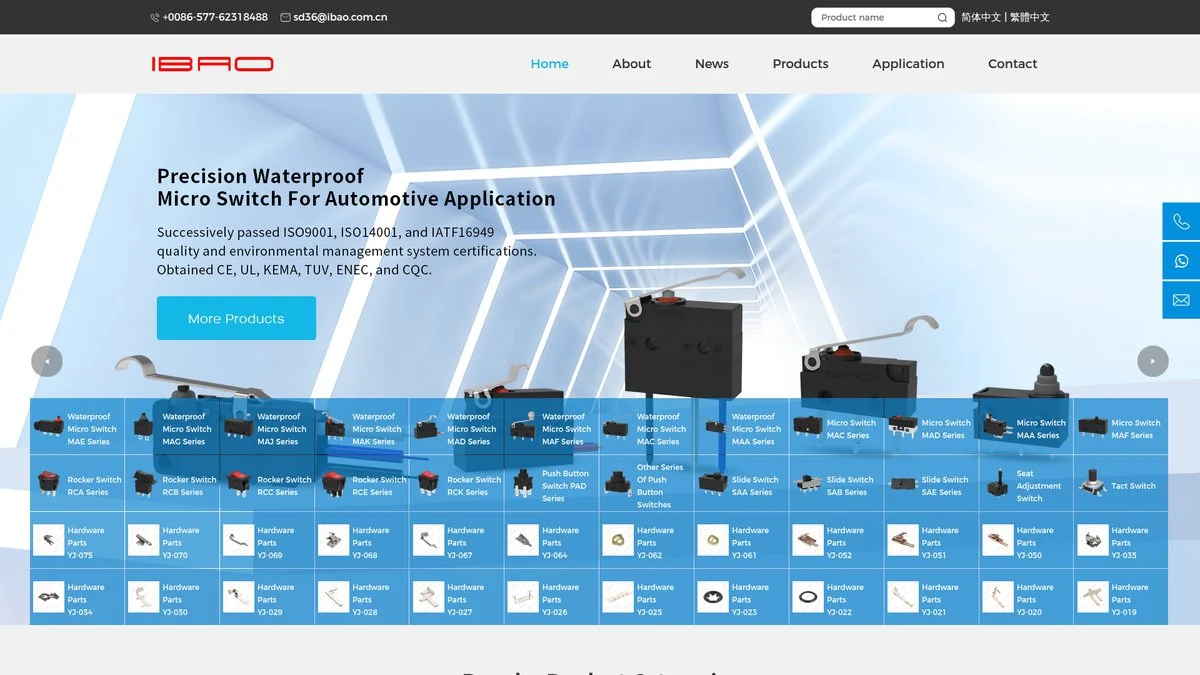Image resolution: width=1200 pixels, height=675 pixels.
Task: Click Hardware Parts YJ-062 ring thumbnail
Action: (618, 541)
